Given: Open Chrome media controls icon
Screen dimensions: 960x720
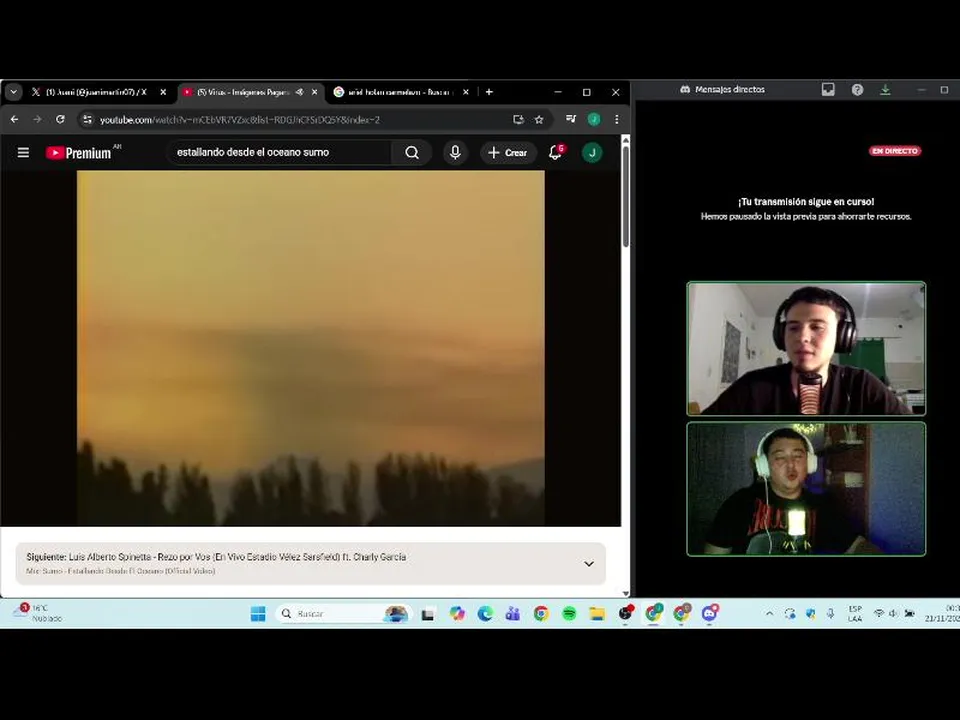Looking at the screenshot, I should (571, 119).
